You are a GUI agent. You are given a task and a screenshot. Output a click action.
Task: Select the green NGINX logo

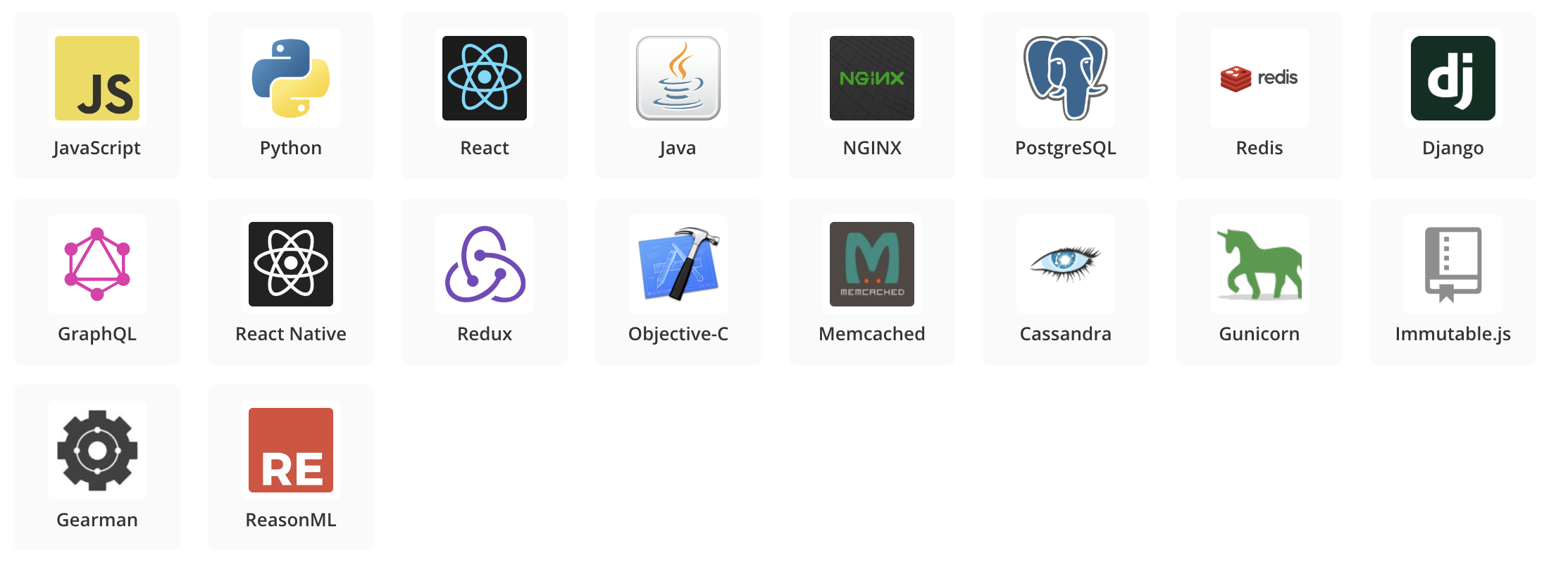point(872,78)
